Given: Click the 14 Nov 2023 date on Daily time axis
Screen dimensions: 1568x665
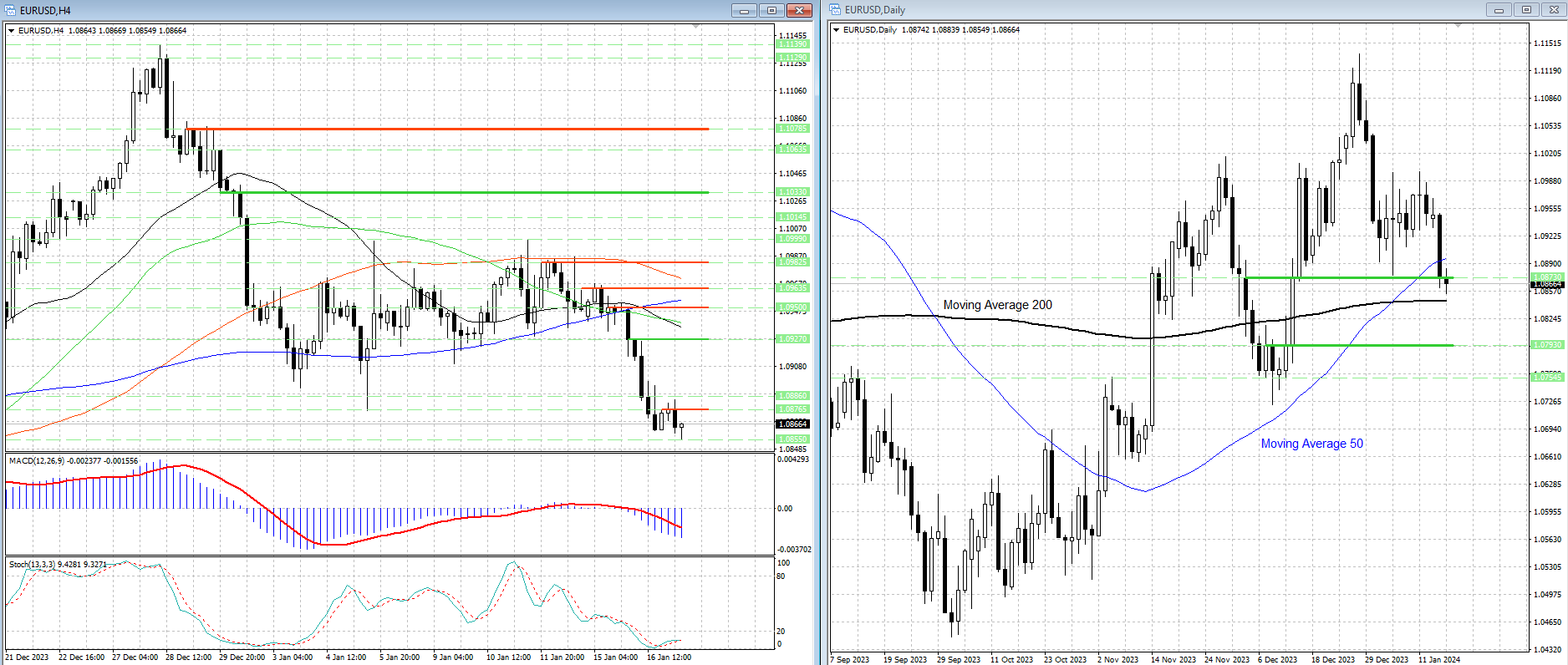Looking at the screenshot, I should [x=1173, y=660].
